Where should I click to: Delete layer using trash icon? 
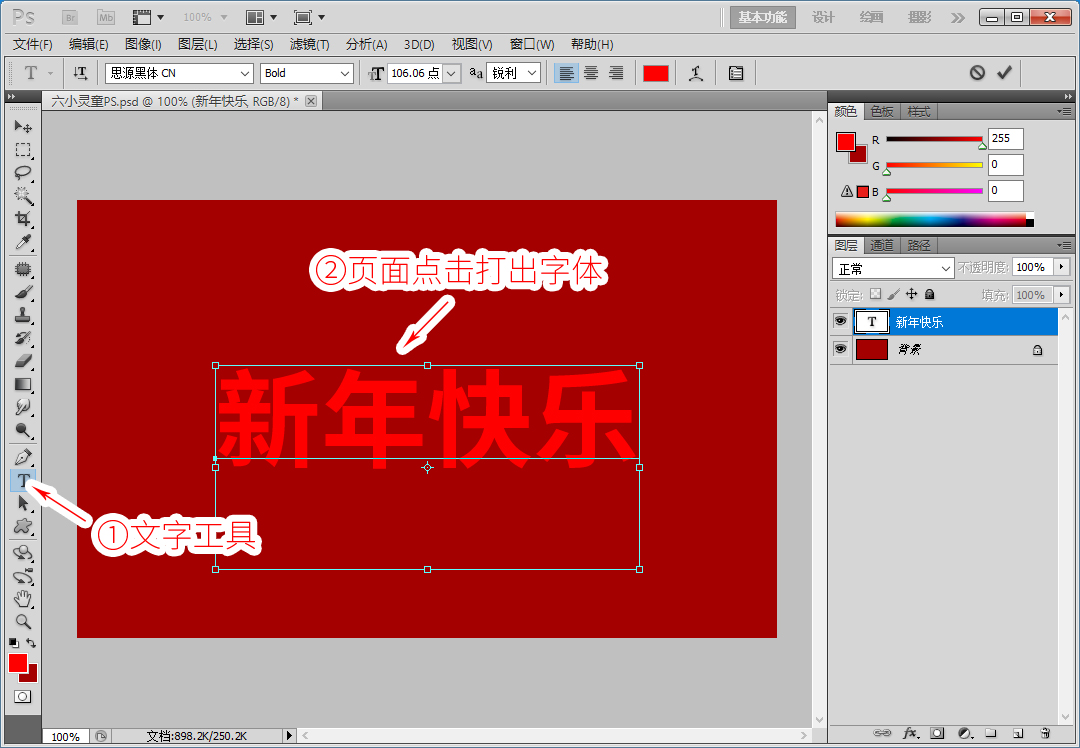click(1045, 733)
